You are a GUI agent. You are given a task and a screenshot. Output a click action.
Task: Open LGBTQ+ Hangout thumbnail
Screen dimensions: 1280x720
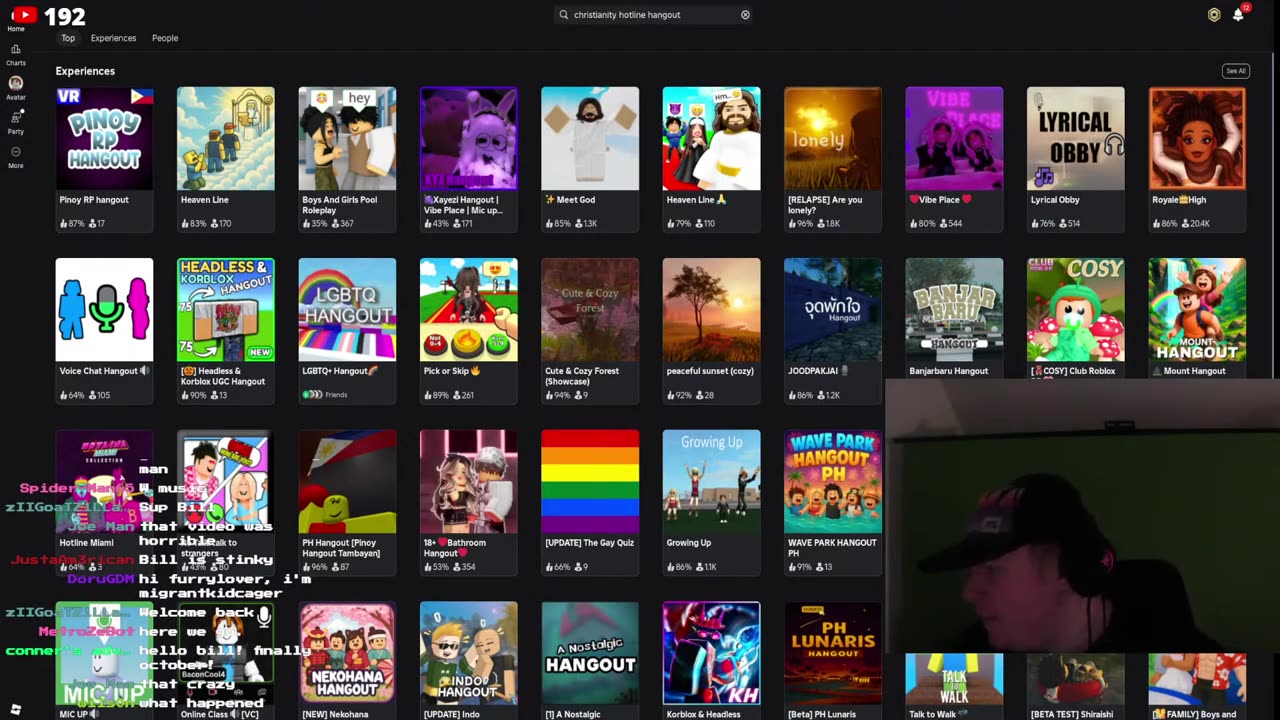click(x=347, y=310)
